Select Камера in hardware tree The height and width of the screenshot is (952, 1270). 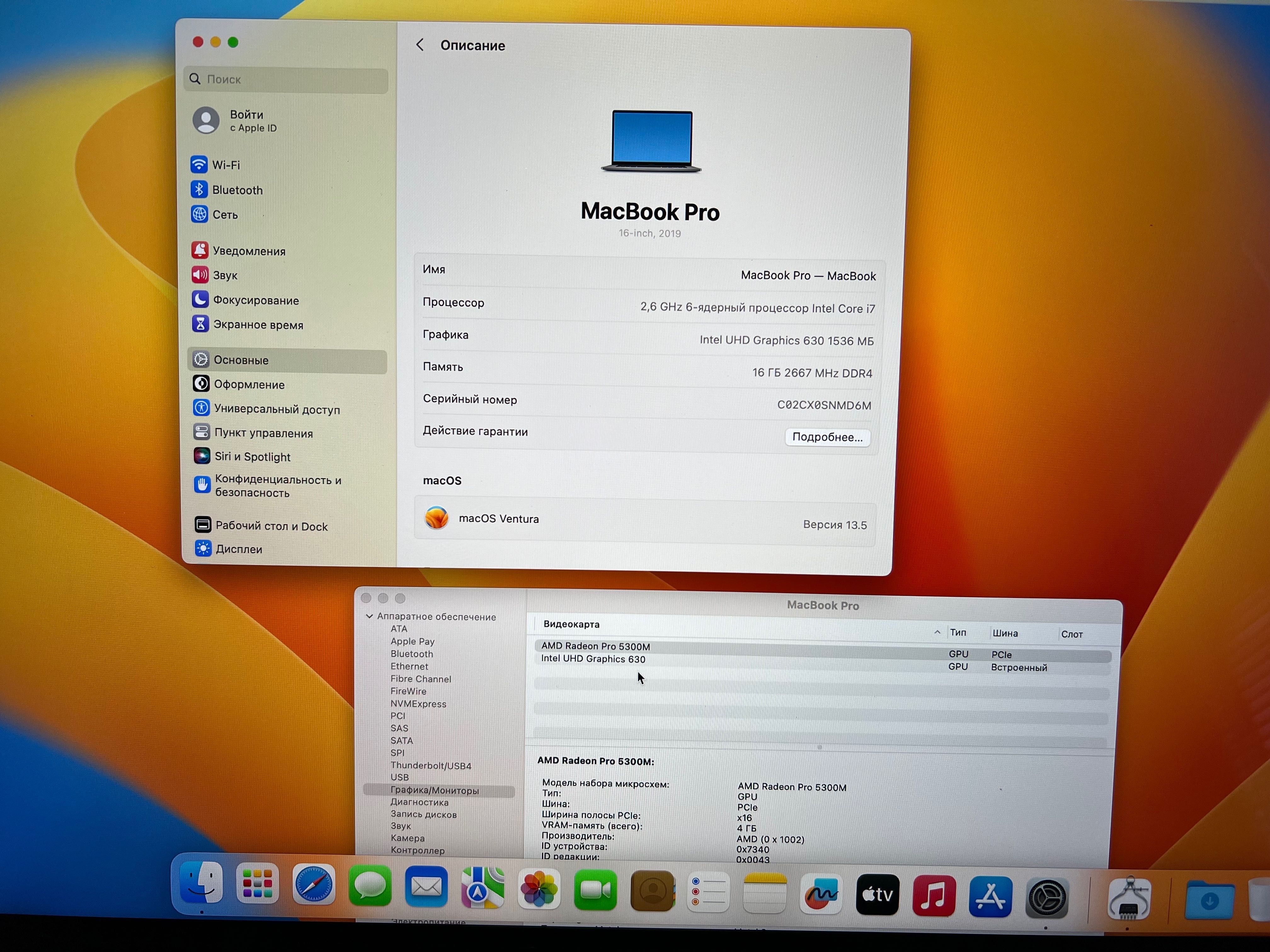coord(408,838)
